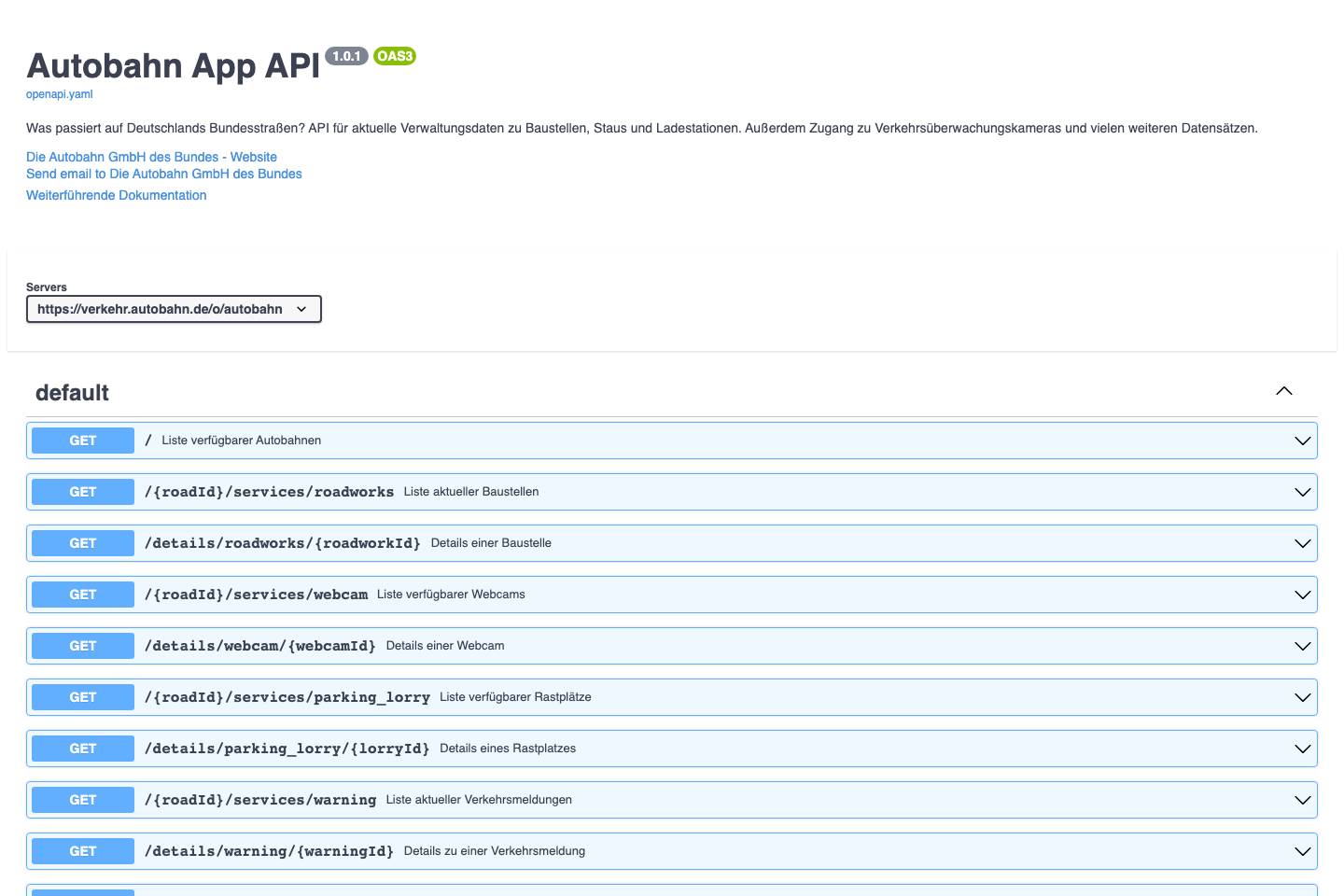The image size is (1344, 896).
Task: Click the OAS3 specification badge
Action: click(394, 56)
